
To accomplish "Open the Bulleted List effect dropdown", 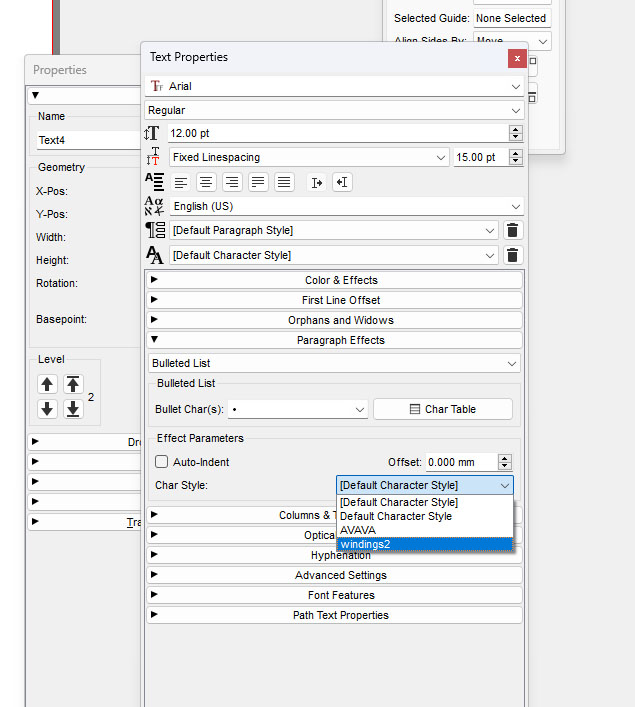I will pos(335,364).
